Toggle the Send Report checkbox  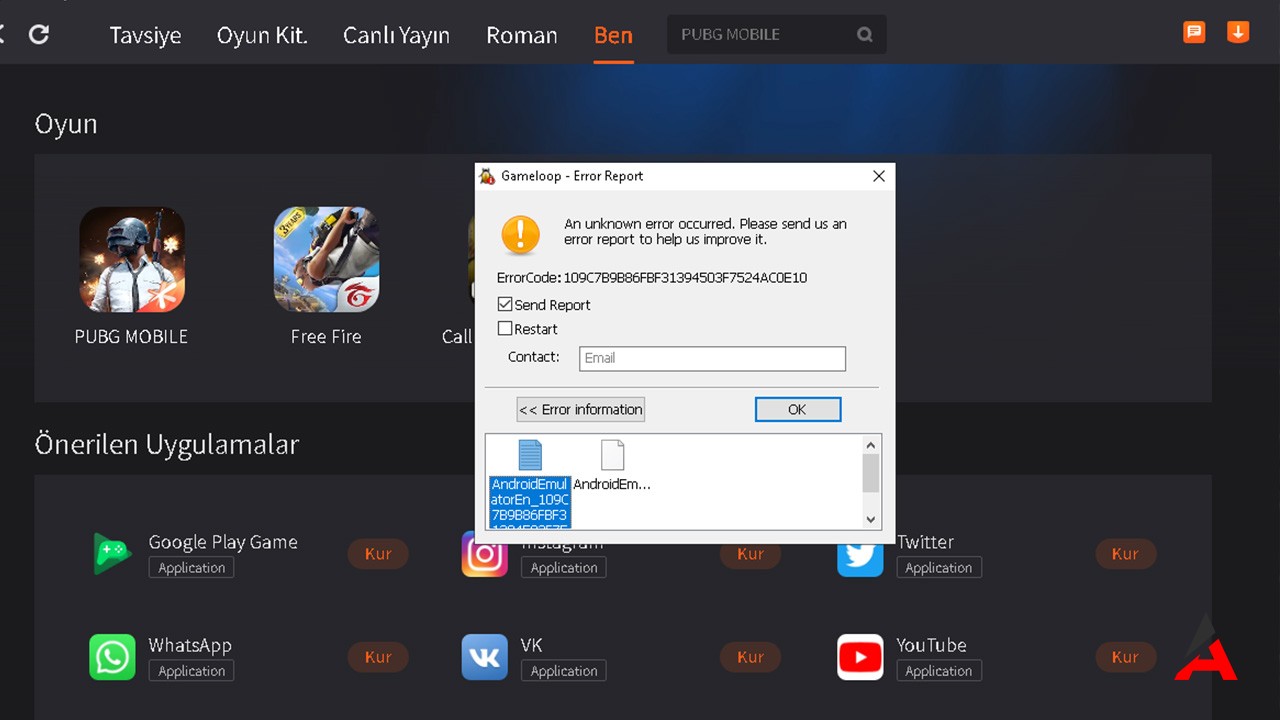pyautogui.click(x=505, y=304)
